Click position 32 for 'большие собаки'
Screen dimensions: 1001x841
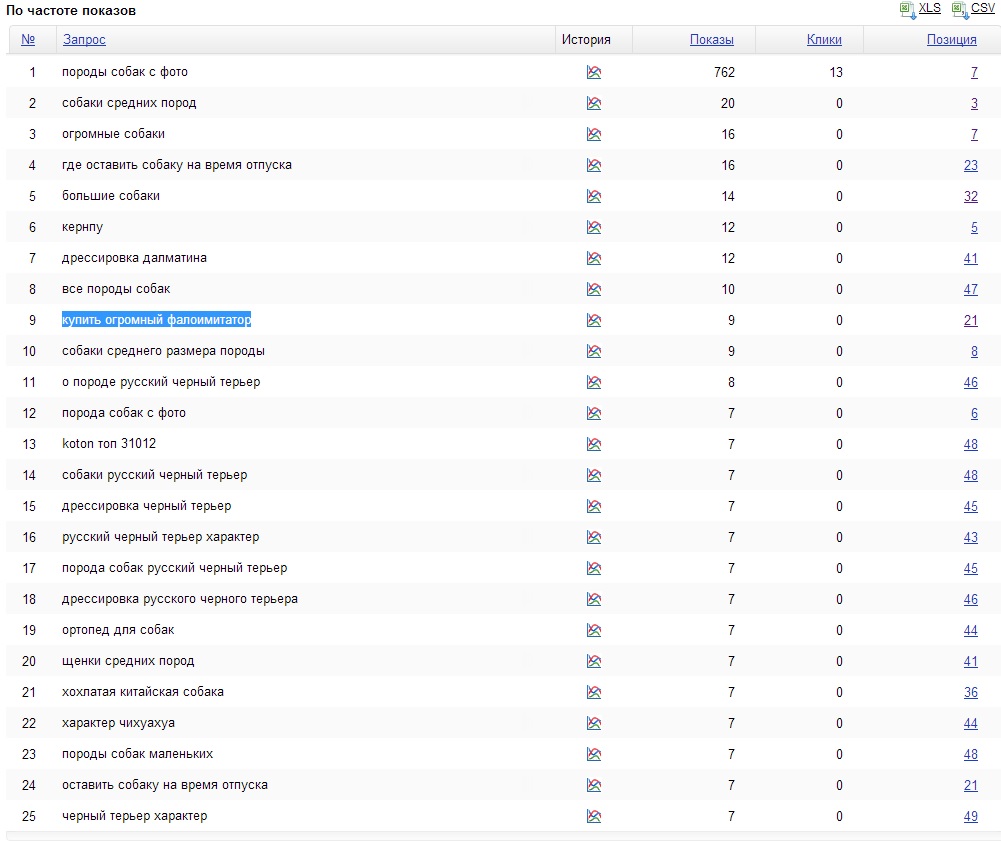(x=971, y=196)
